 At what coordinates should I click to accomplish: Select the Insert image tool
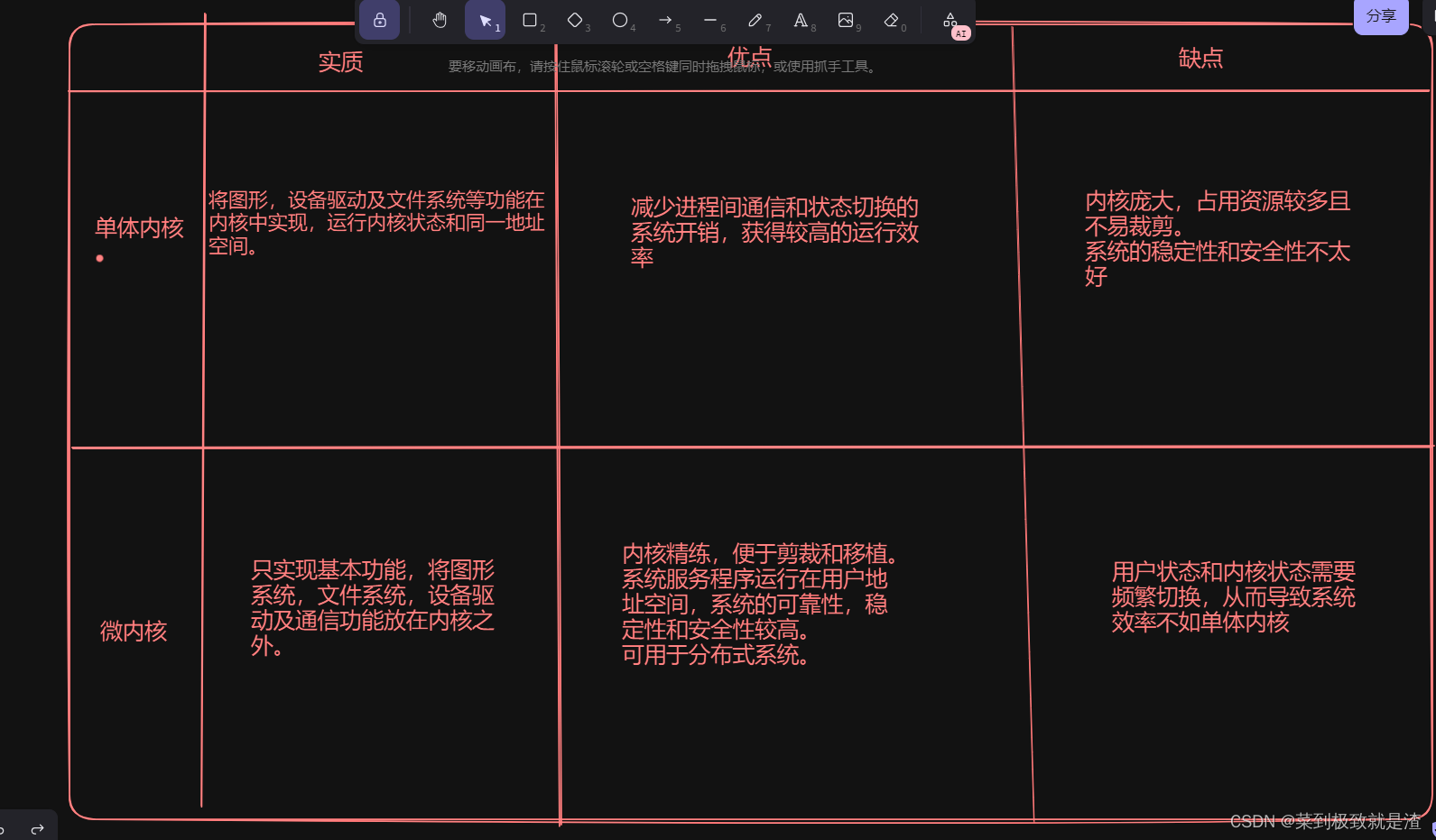click(x=846, y=20)
